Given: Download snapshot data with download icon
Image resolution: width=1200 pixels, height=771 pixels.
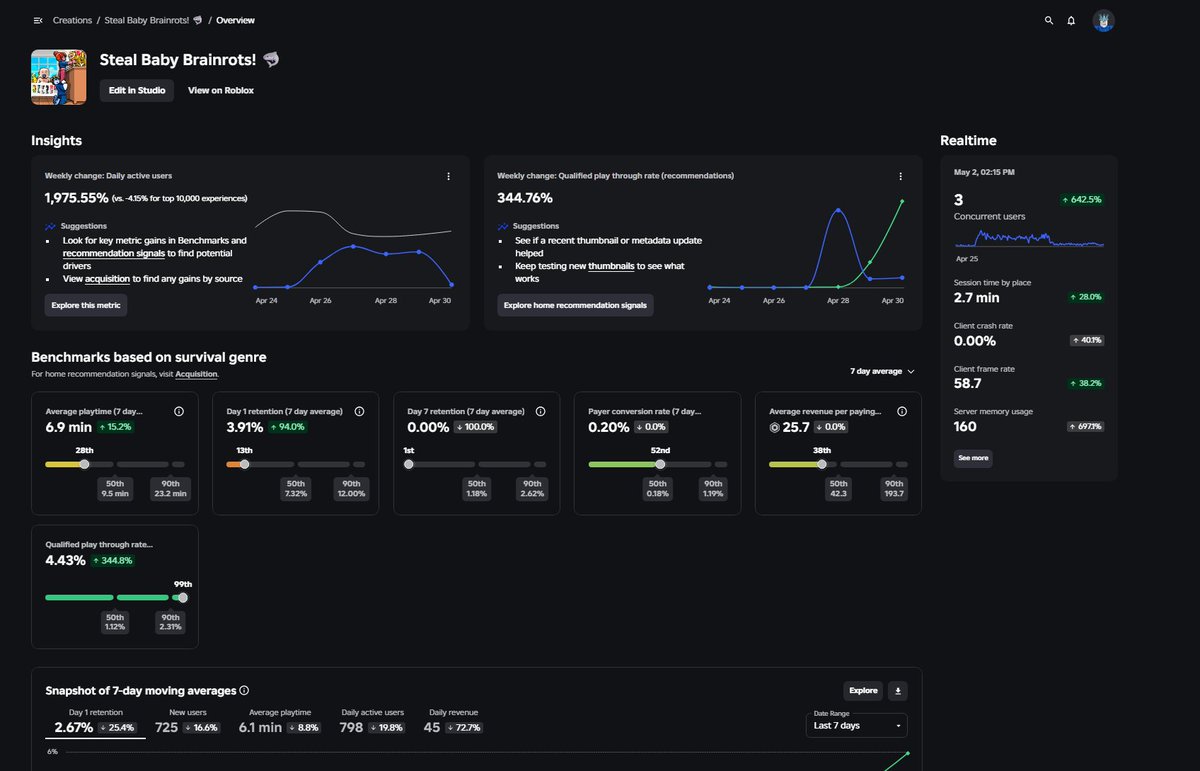Looking at the screenshot, I should pyautogui.click(x=897, y=690).
